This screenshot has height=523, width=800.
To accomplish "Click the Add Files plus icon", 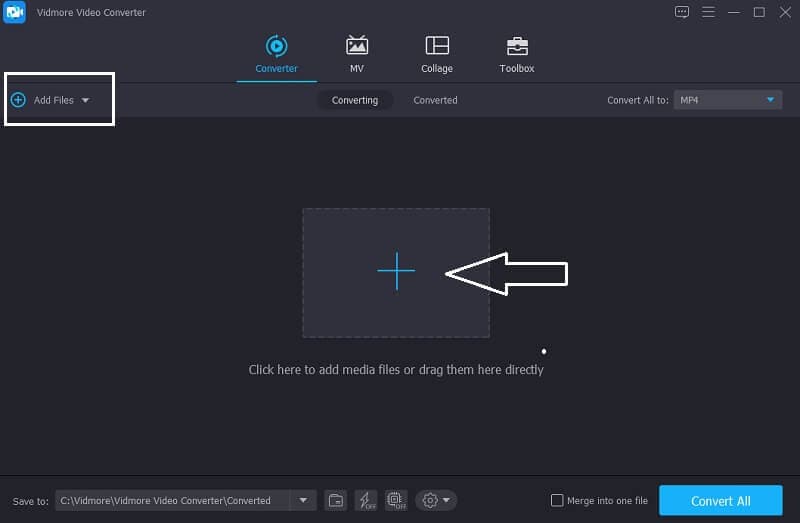I will [x=17, y=100].
